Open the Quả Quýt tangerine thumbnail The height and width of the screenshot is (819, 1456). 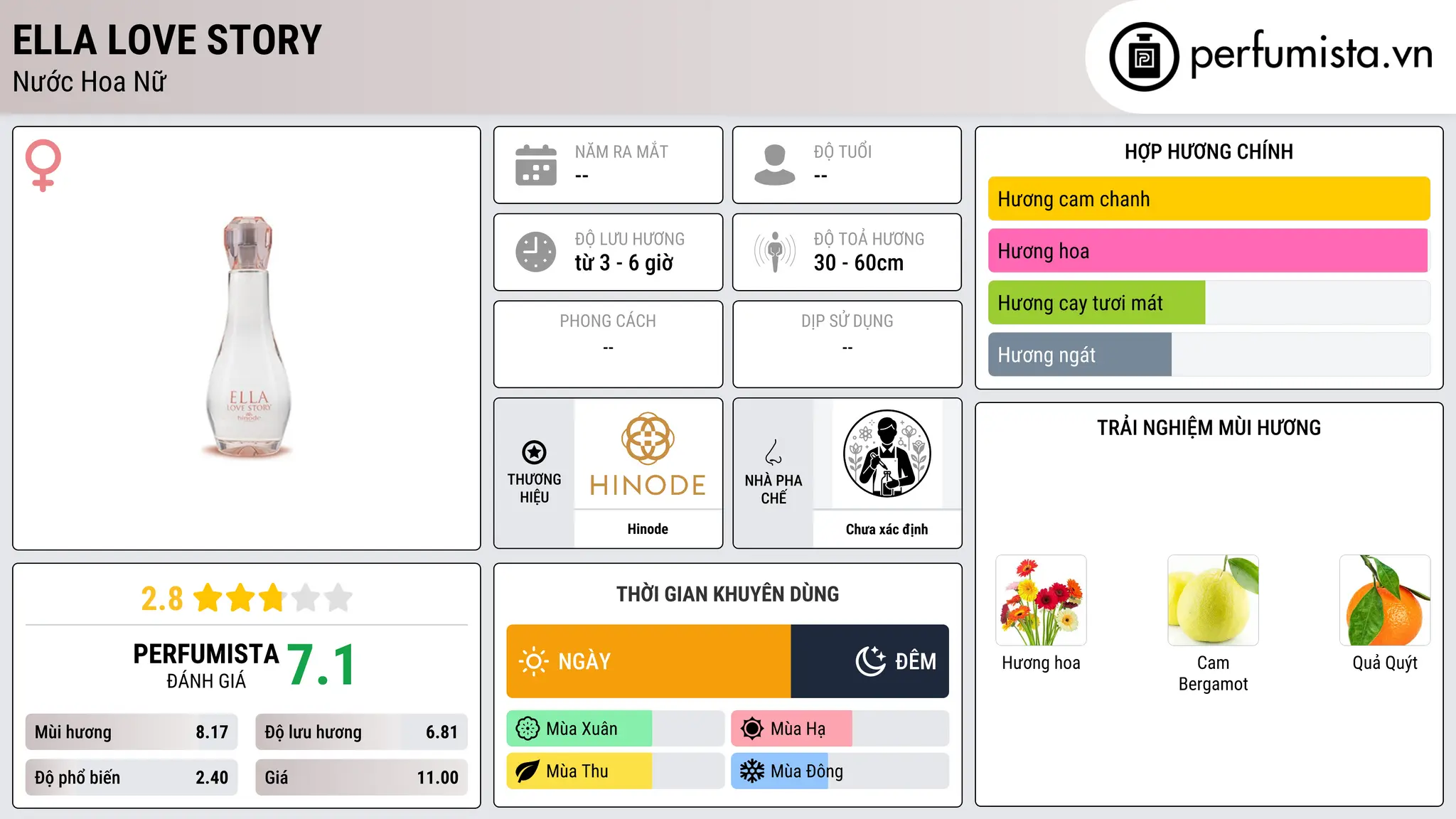[1385, 600]
